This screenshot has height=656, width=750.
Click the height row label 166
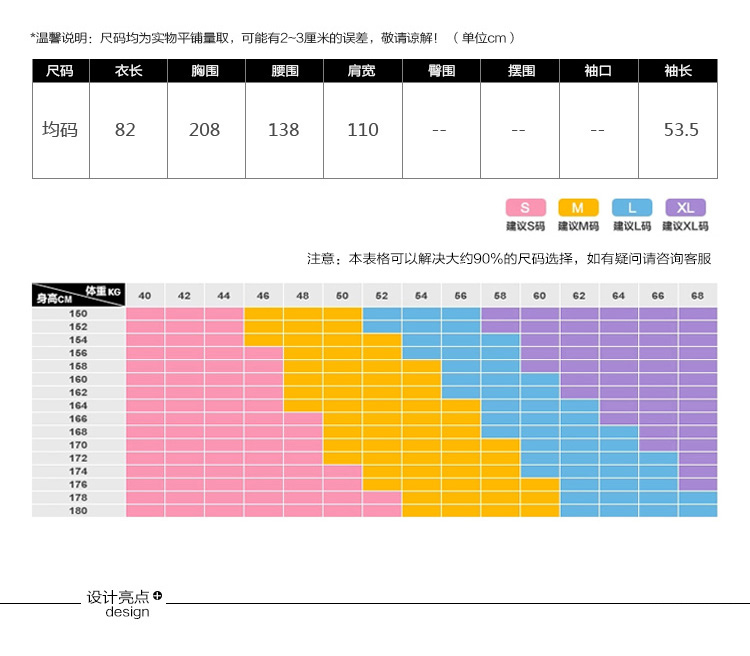click(78, 419)
